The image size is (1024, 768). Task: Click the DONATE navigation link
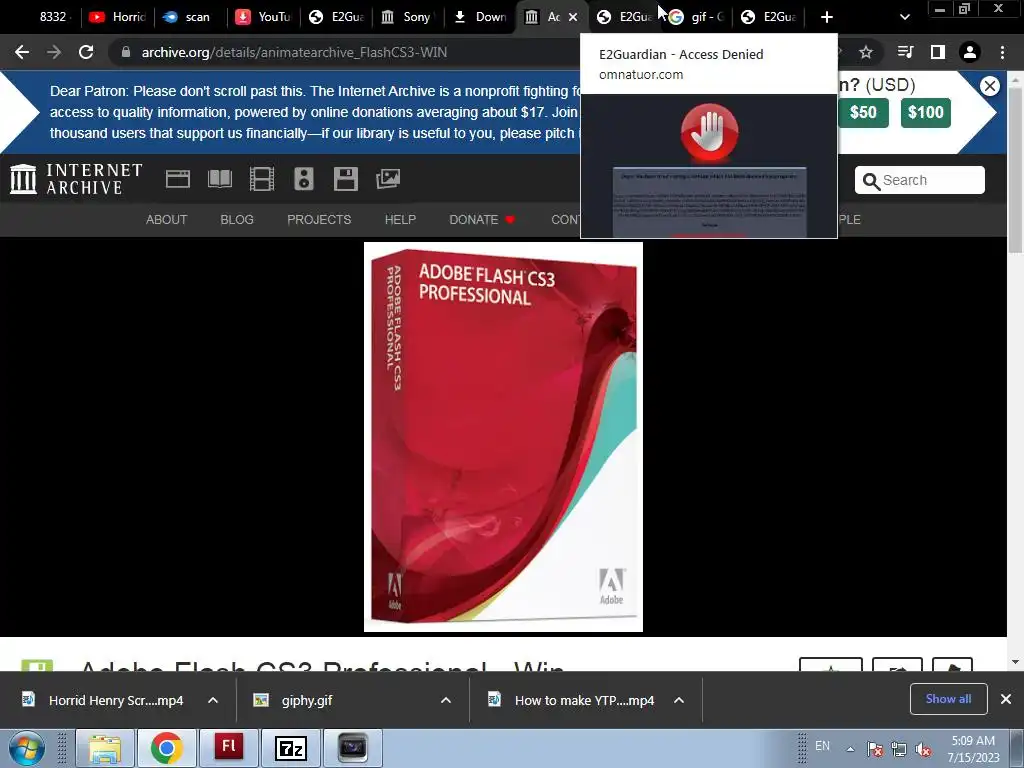482,219
